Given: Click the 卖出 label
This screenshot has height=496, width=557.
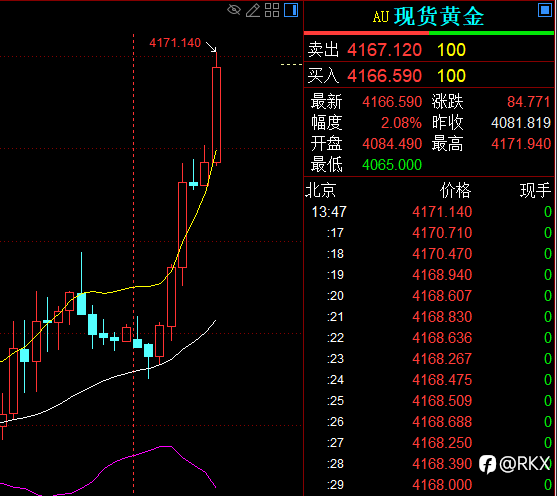Looking at the screenshot, I should 323,50.
